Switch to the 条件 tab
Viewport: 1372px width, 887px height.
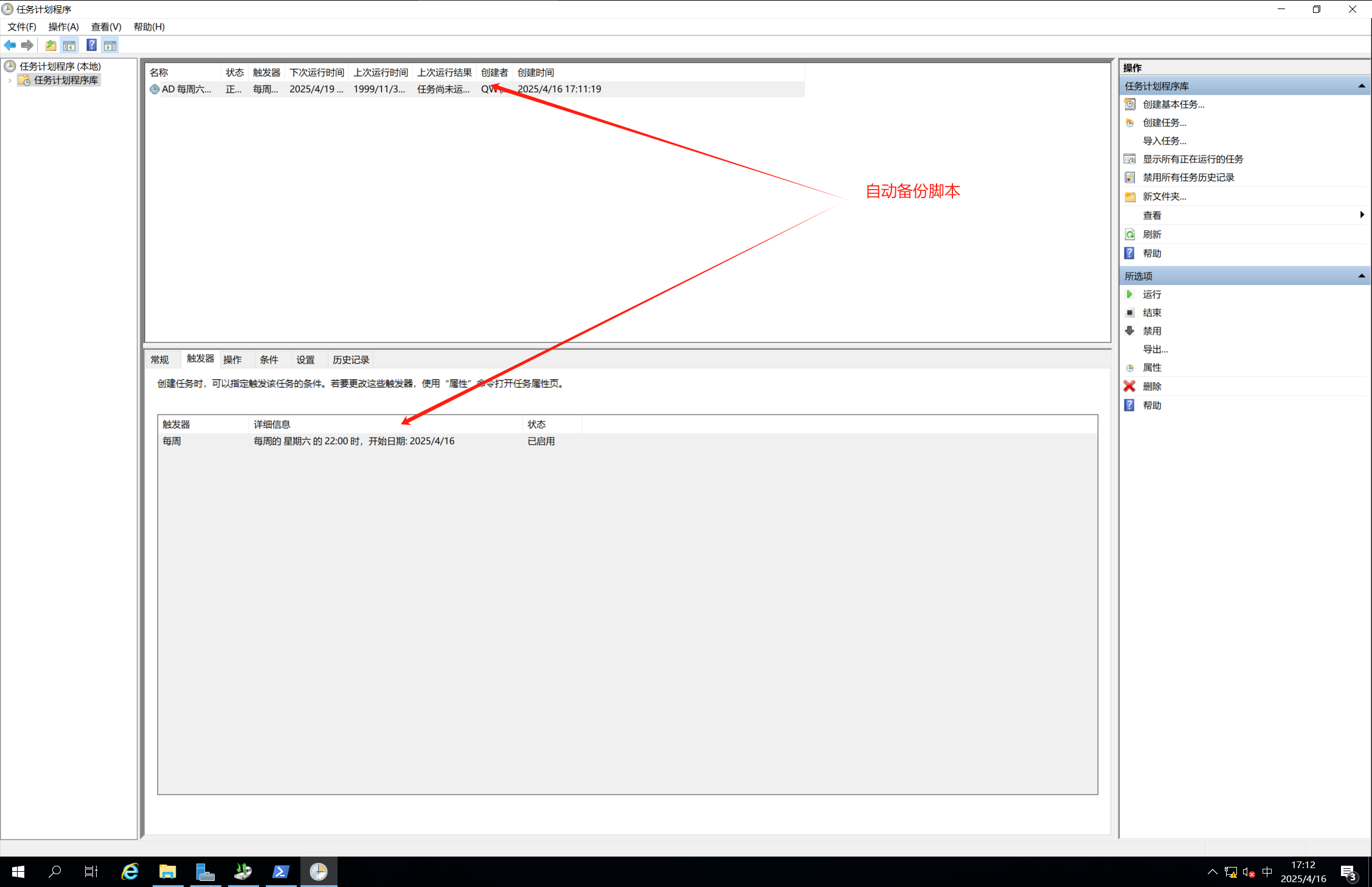click(x=269, y=360)
